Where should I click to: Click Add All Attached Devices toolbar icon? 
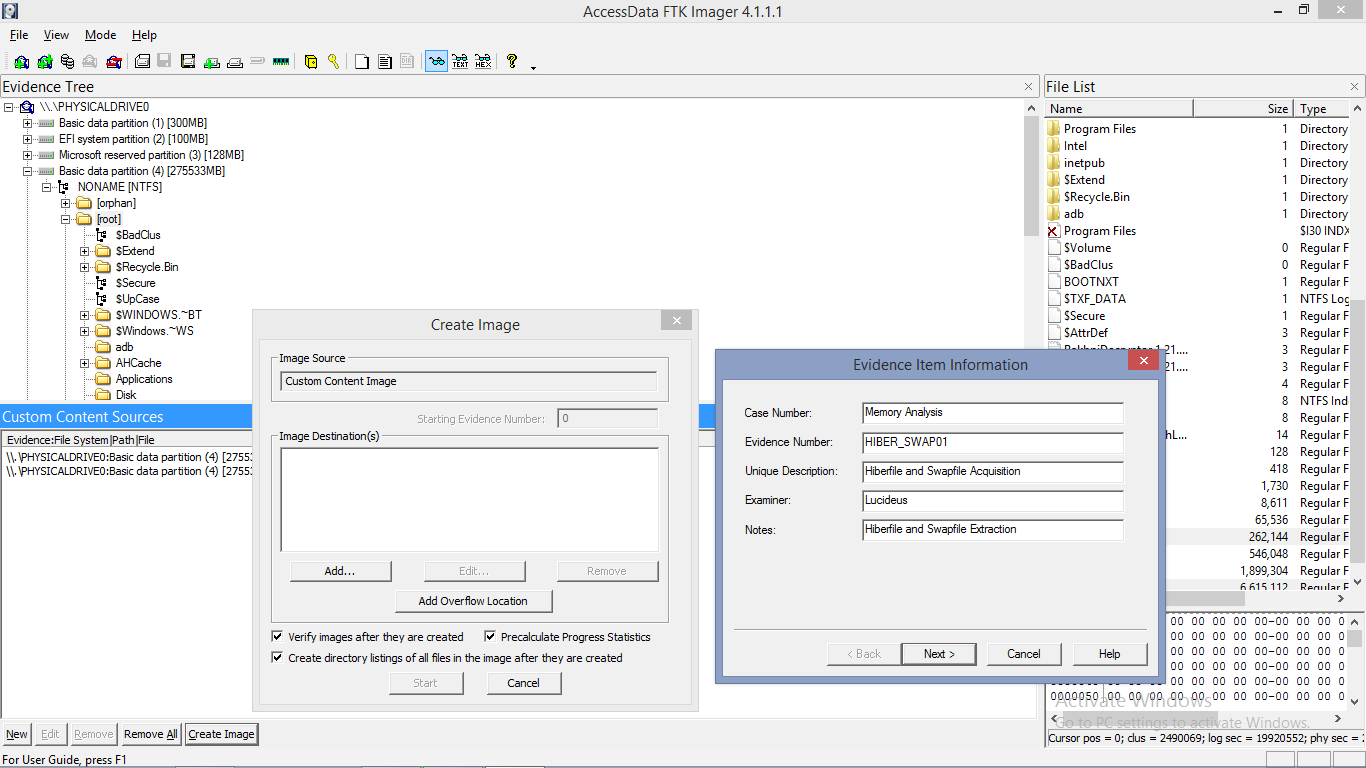pos(44,61)
